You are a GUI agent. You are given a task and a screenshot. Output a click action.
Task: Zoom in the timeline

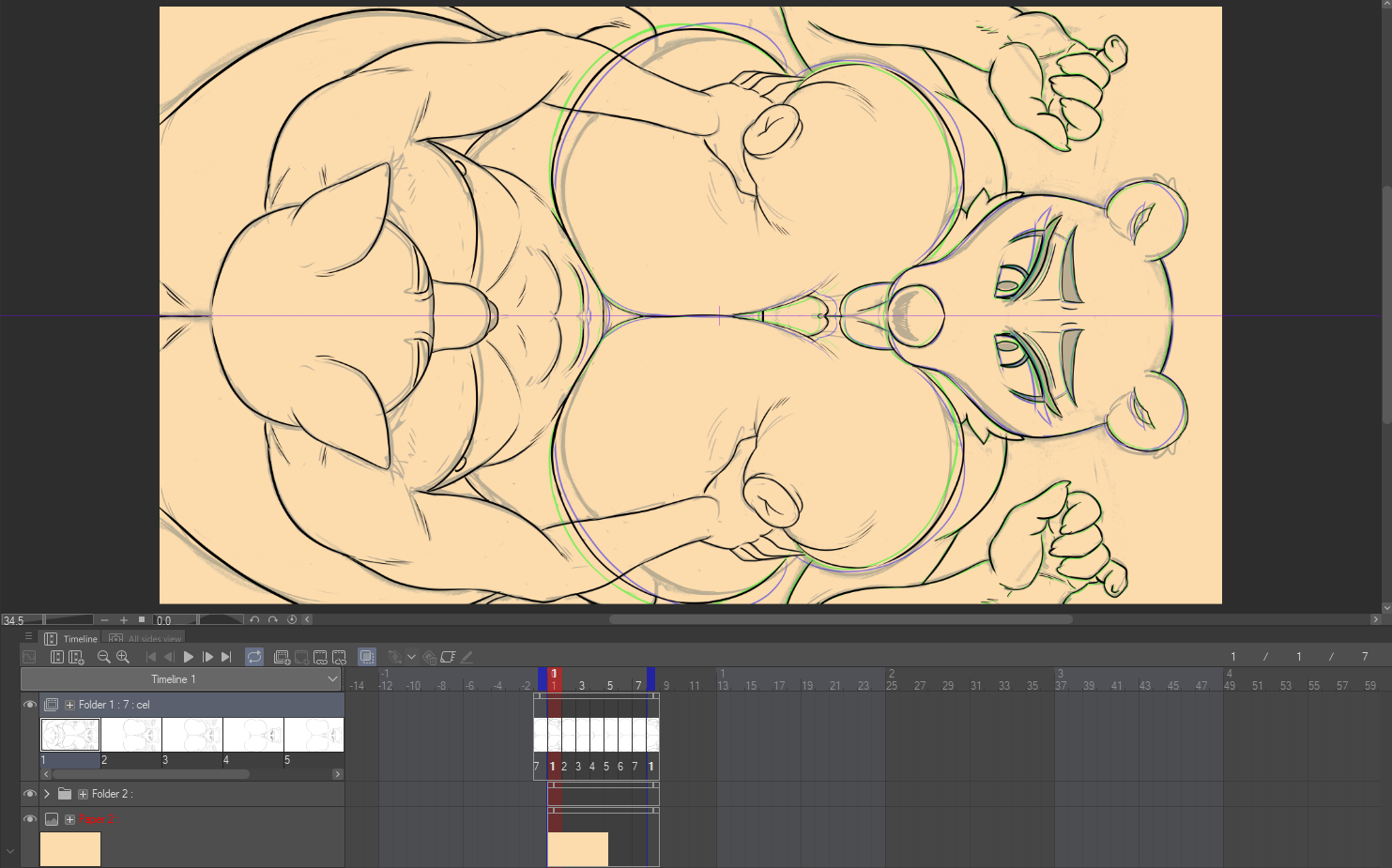[123, 657]
